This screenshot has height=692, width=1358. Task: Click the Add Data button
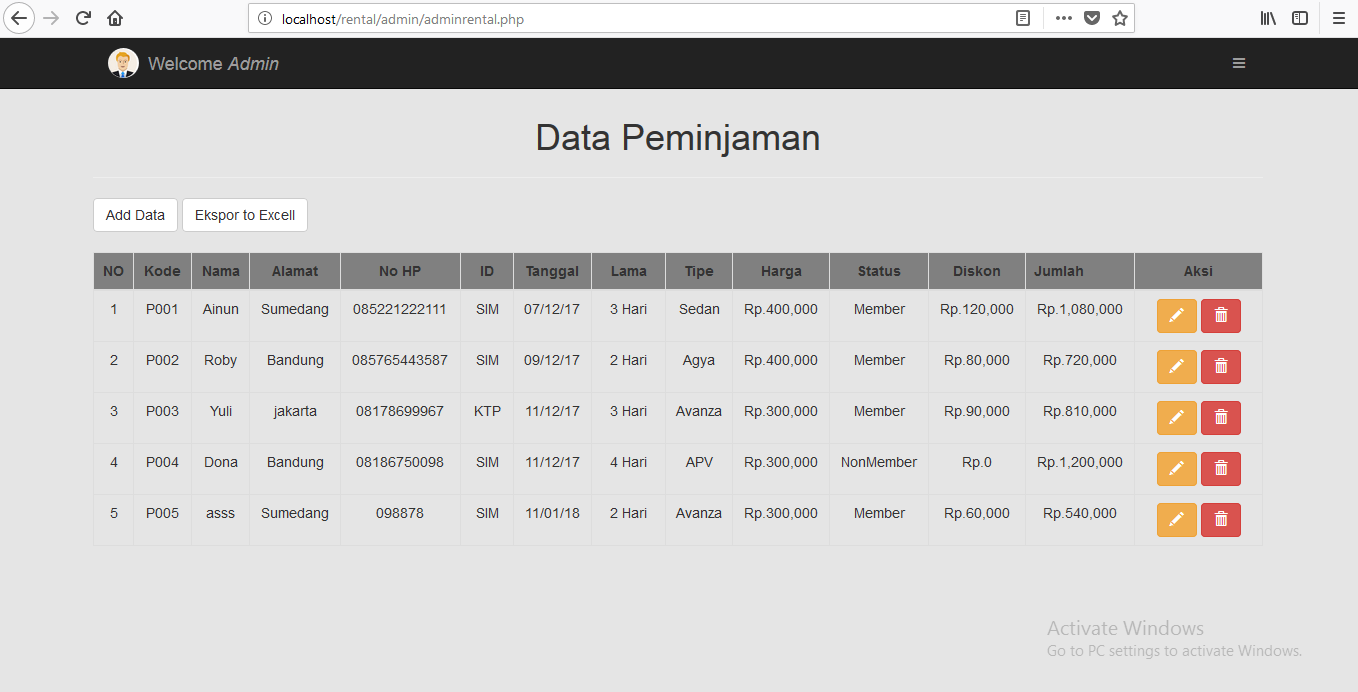tap(135, 214)
